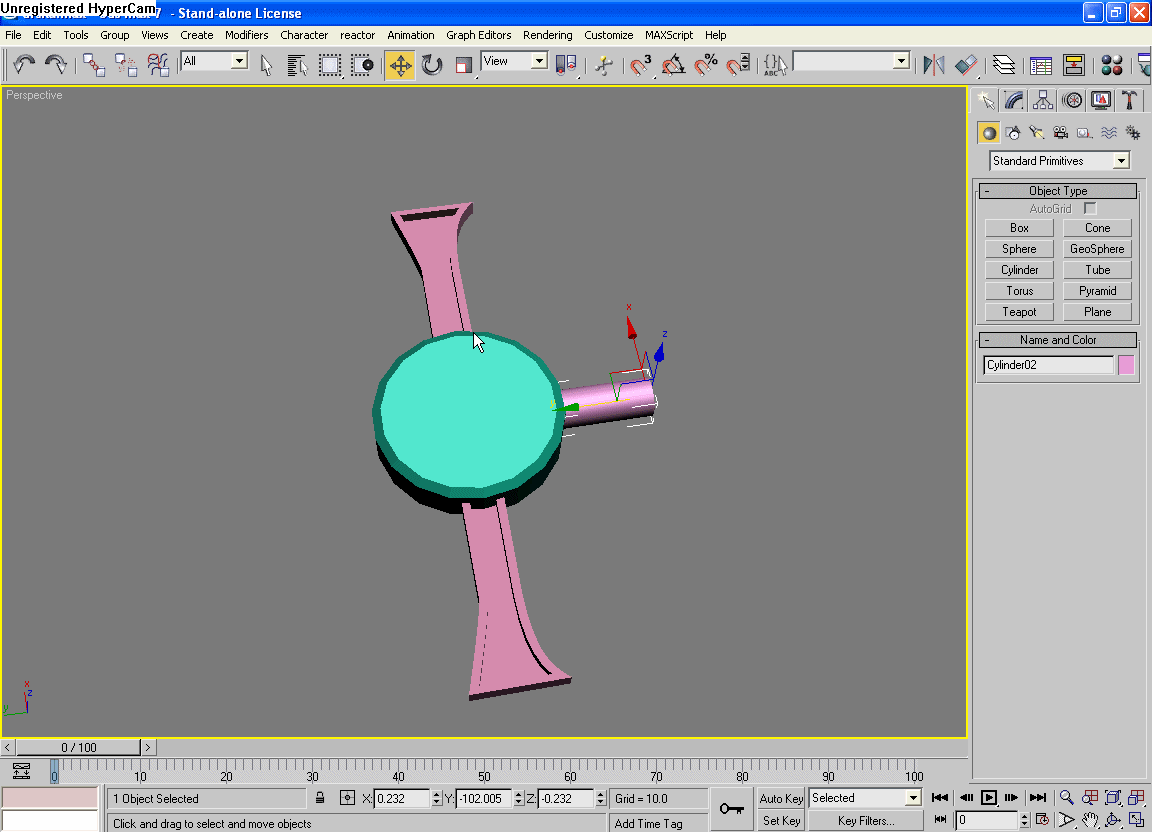Enable Auto Key animation mode
1152x832 pixels.
coord(781,798)
